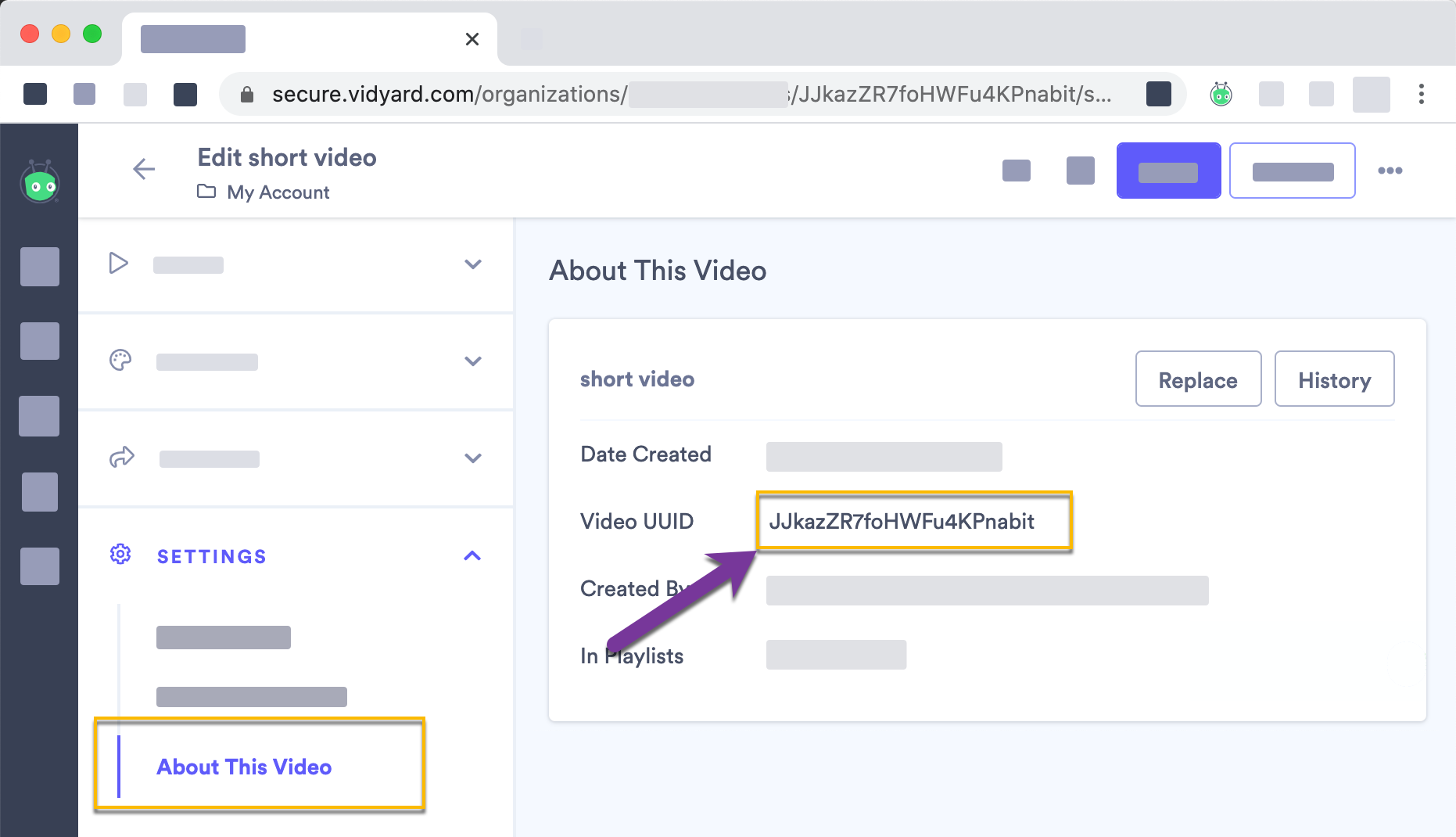
Task: Collapse the Settings section chevron
Action: click(472, 555)
